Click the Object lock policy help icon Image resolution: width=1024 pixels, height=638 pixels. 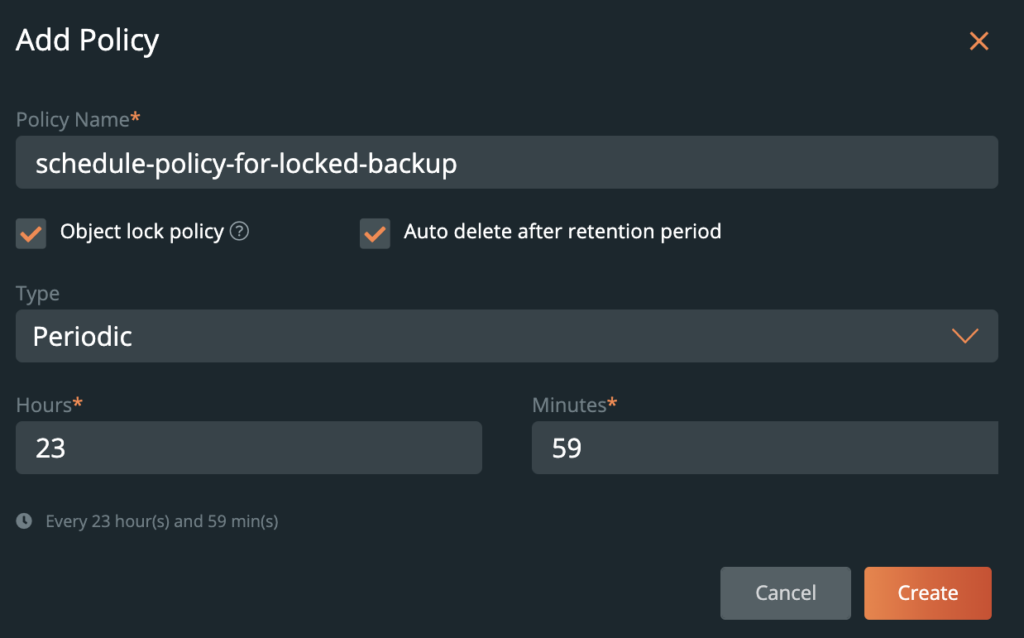239,232
